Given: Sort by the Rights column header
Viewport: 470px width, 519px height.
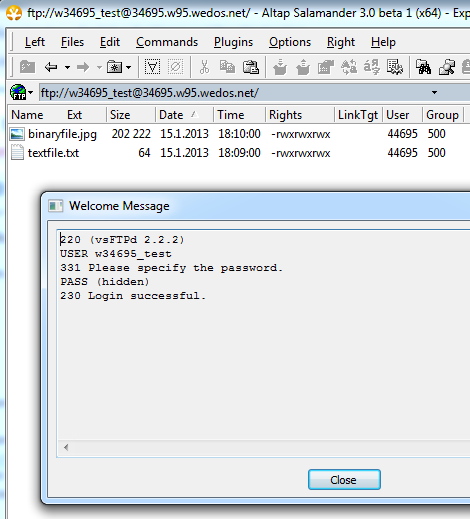Looking at the screenshot, I should click(x=300, y=115).
